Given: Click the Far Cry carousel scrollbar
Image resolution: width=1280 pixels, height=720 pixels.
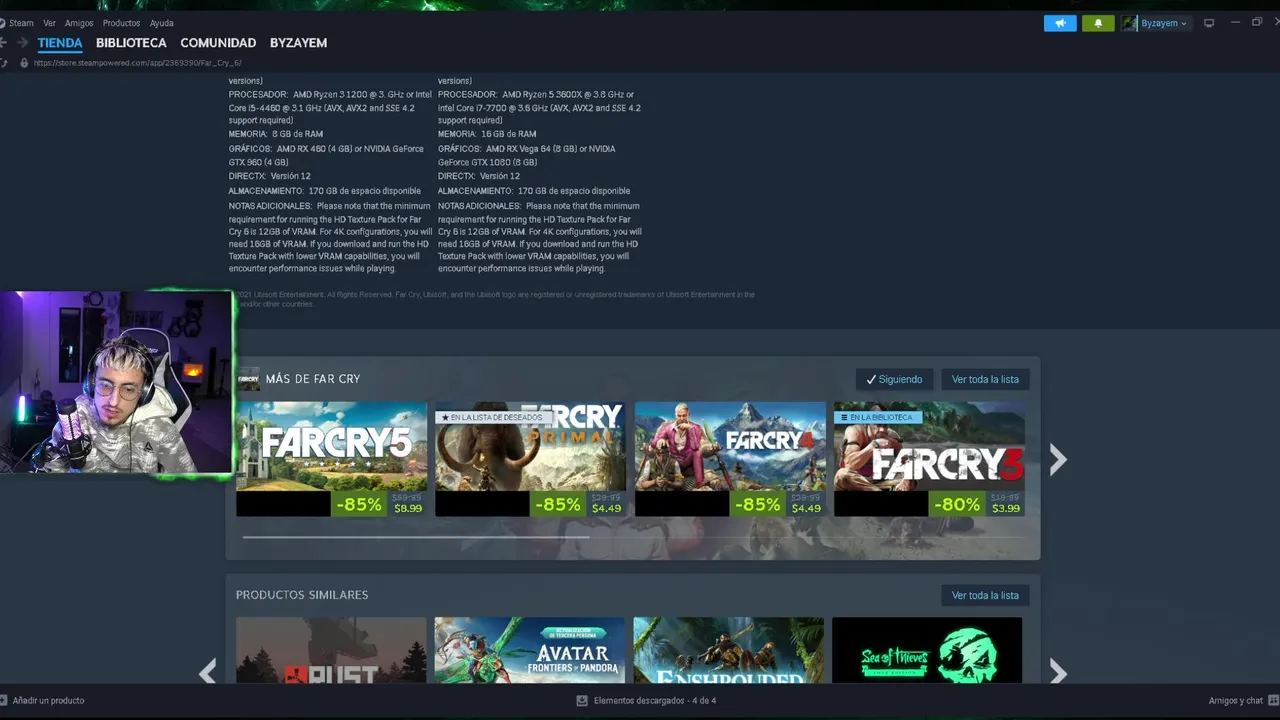Looking at the screenshot, I should click(416, 537).
